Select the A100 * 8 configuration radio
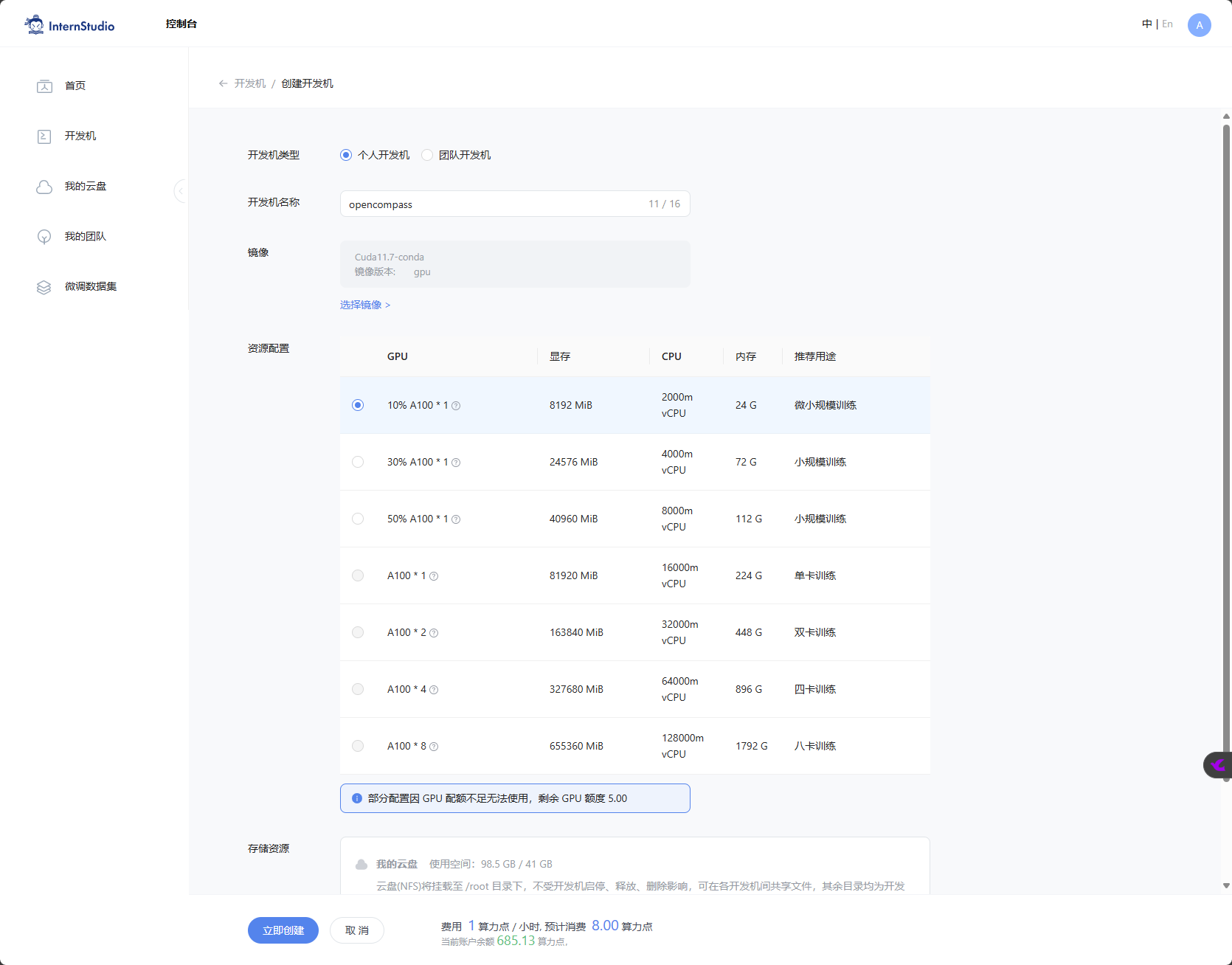Image resolution: width=1232 pixels, height=965 pixels. [x=358, y=746]
